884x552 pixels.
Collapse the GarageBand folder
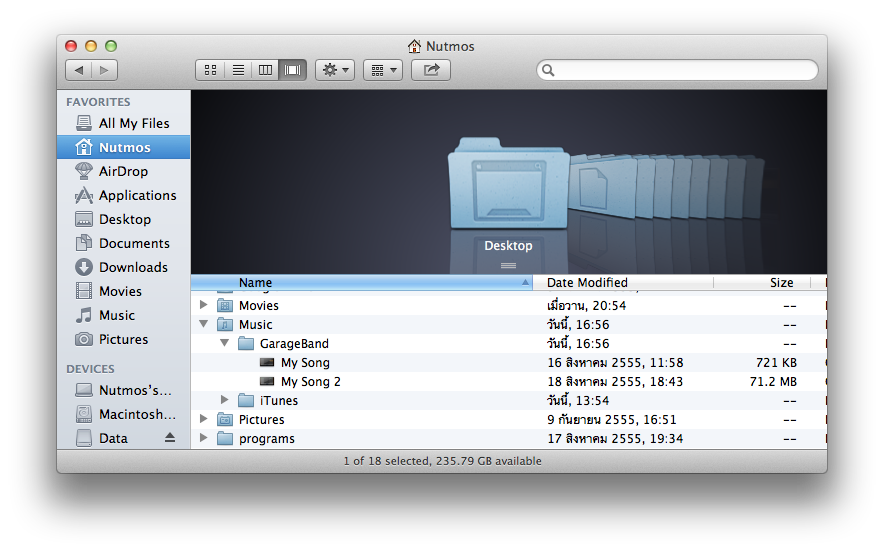coord(225,344)
